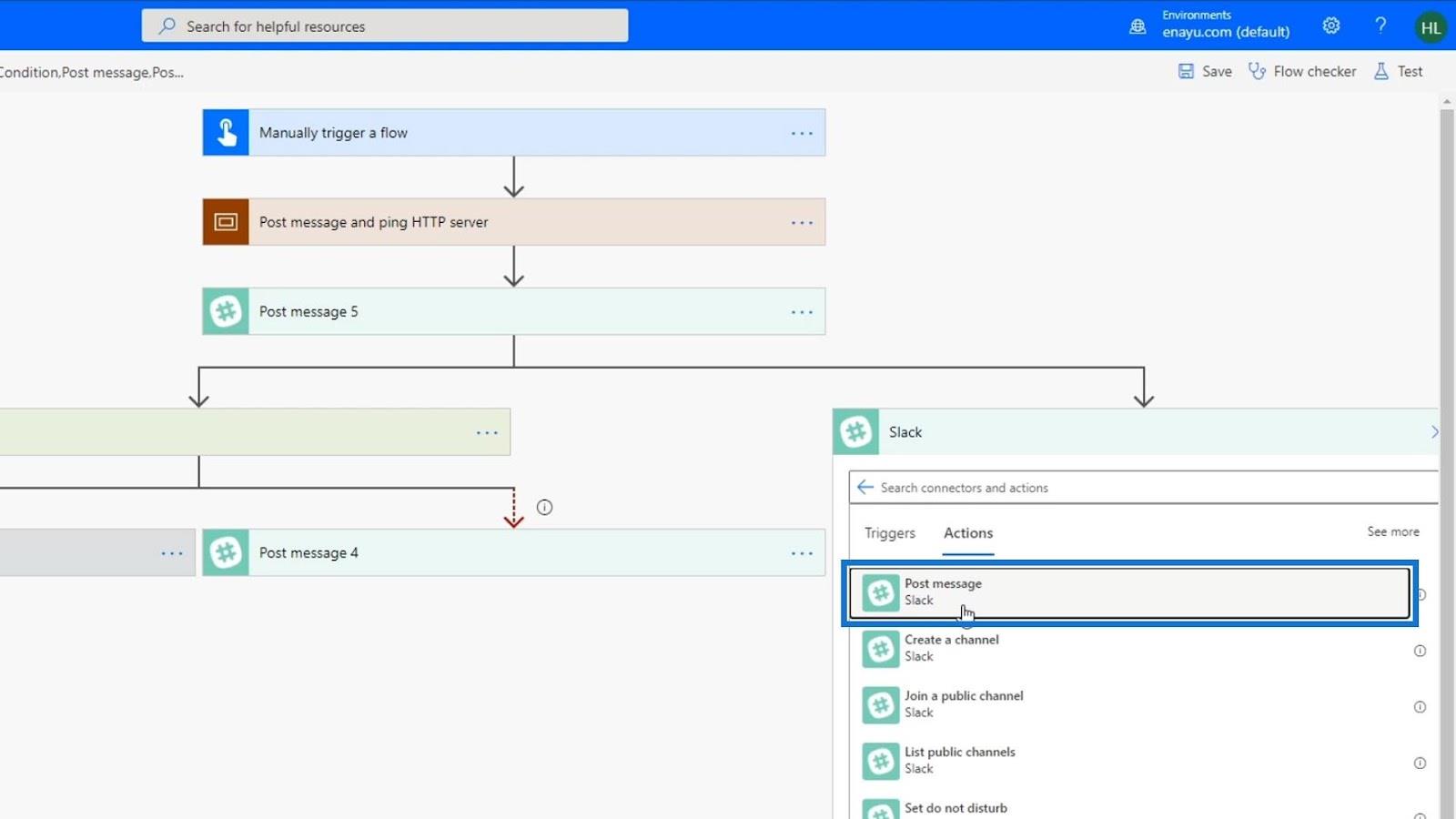
Task: Show info for Join a public channel action
Action: (1420, 707)
